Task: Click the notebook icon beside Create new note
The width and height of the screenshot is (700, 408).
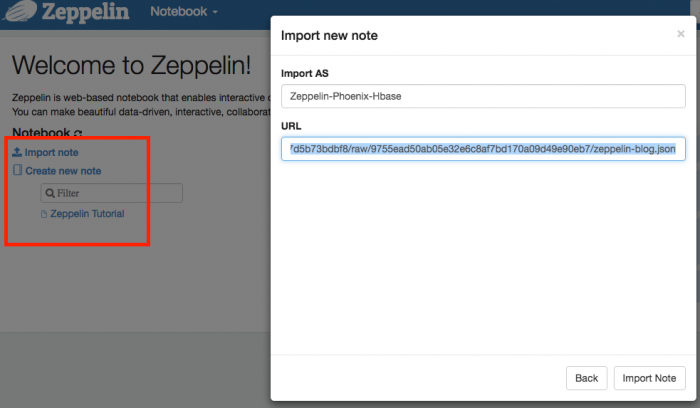Action: pyautogui.click(x=17, y=171)
